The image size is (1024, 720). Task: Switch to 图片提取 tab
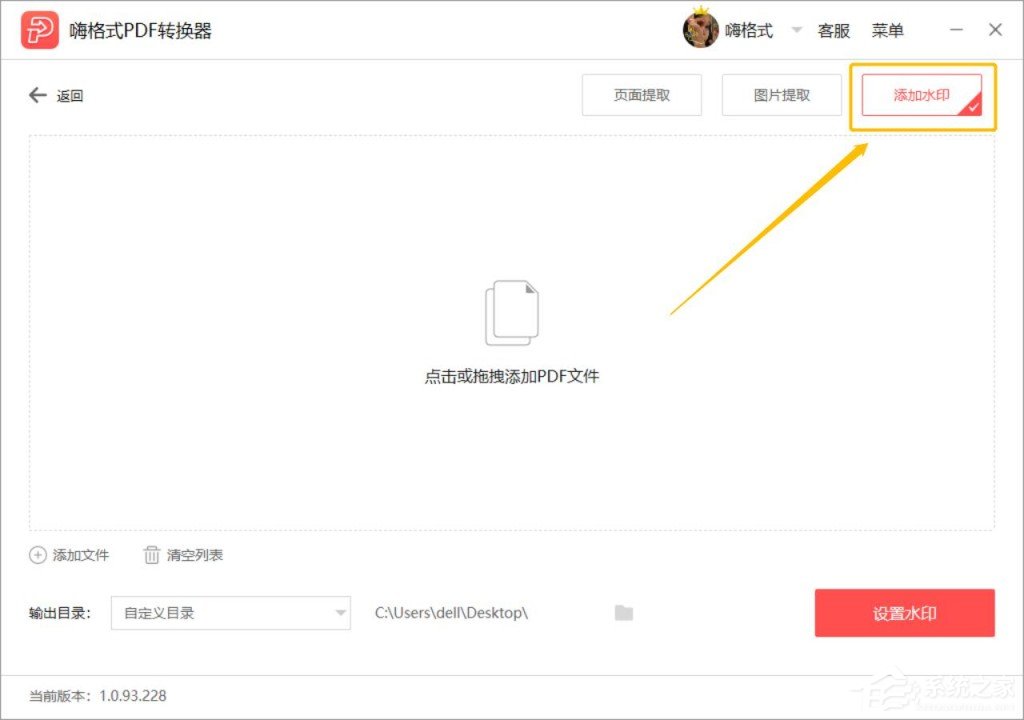tap(782, 95)
